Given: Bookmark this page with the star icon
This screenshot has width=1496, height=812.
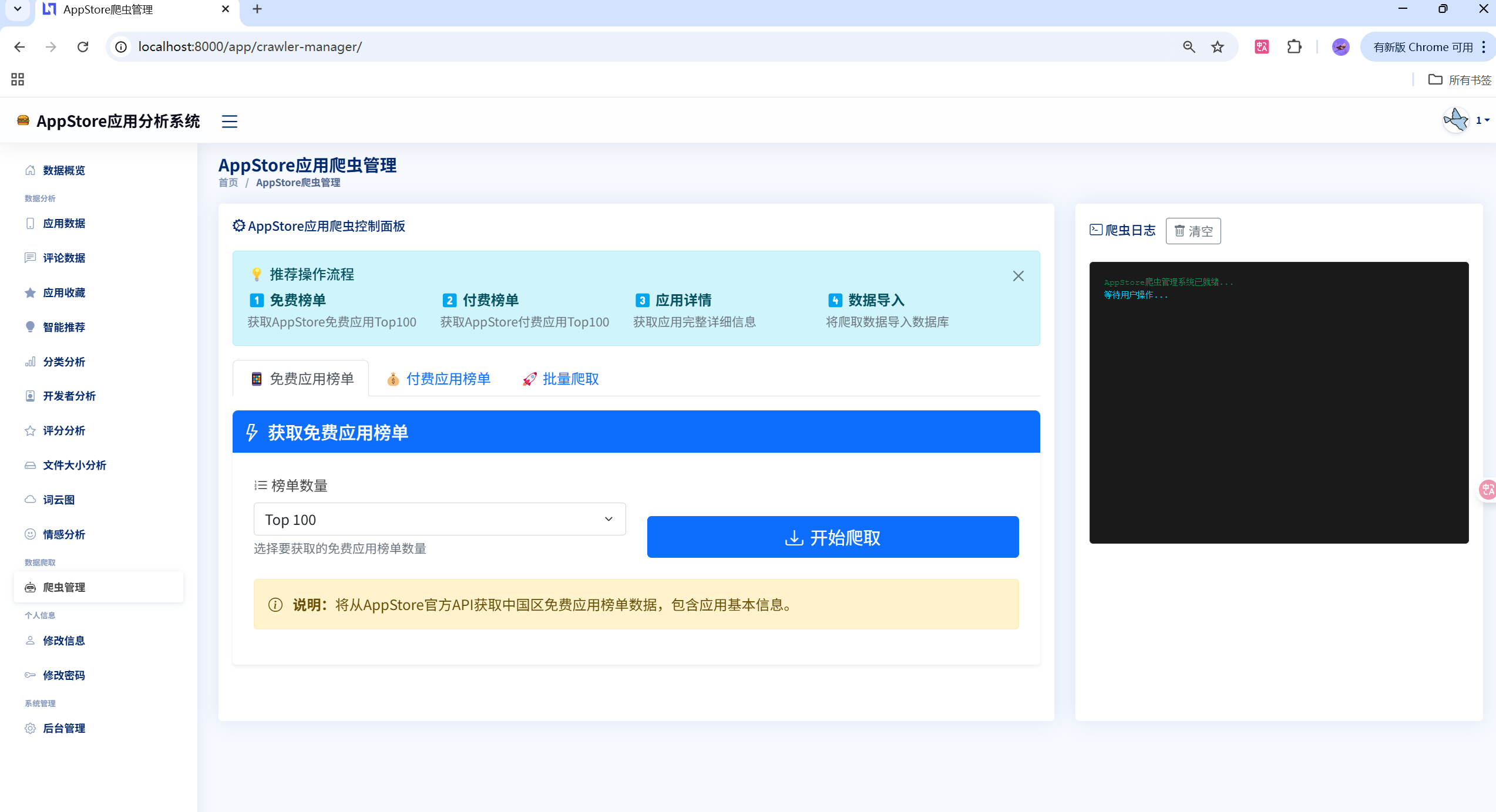Looking at the screenshot, I should [1218, 47].
